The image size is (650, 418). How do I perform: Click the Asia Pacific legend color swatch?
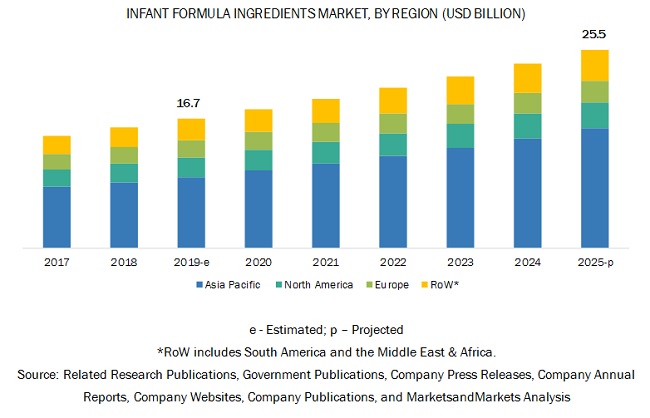point(199,285)
